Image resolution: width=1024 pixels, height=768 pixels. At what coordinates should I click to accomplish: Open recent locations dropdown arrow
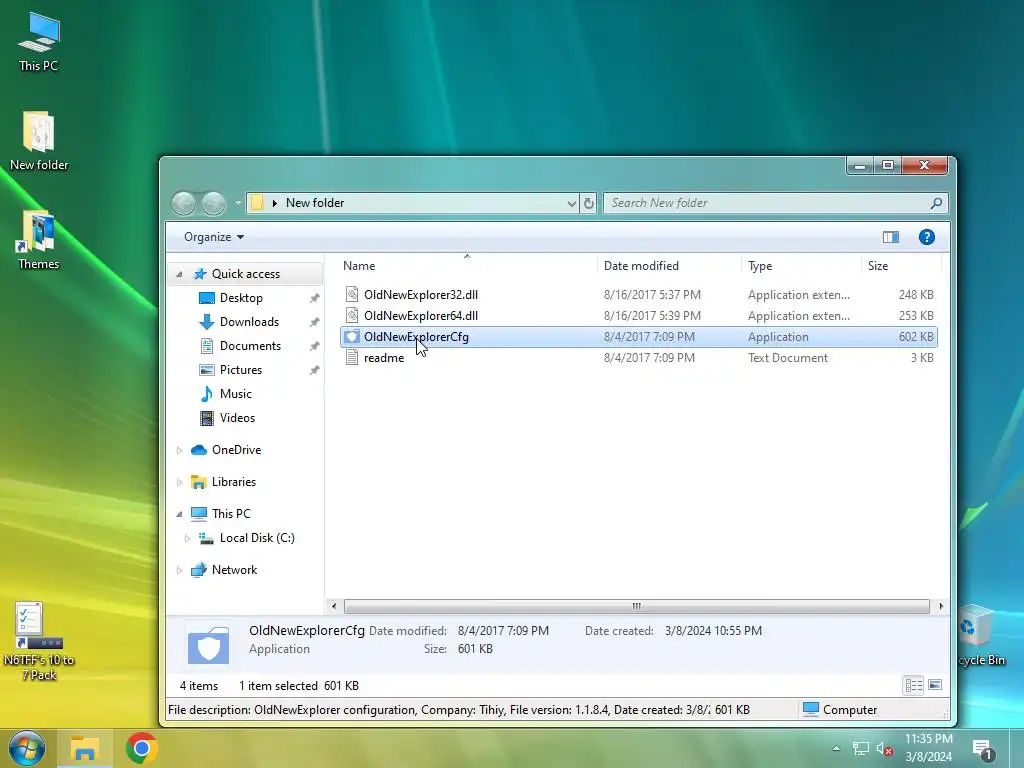(x=238, y=203)
